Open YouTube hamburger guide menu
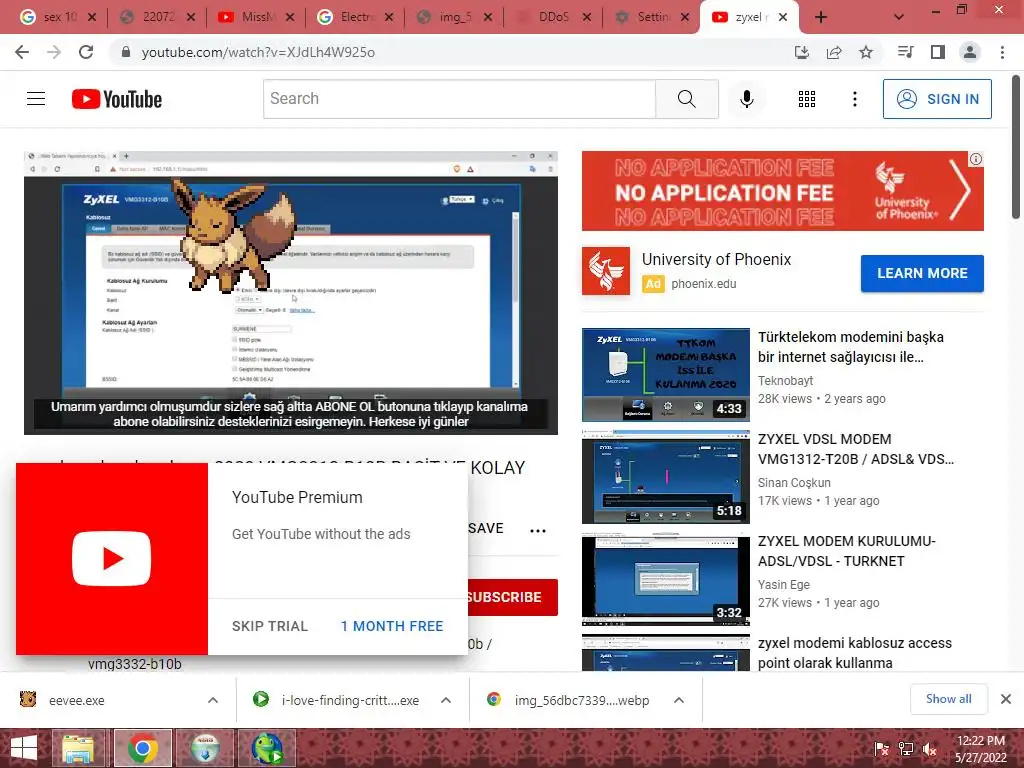The width and height of the screenshot is (1024, 768). (x=36, y=99)
